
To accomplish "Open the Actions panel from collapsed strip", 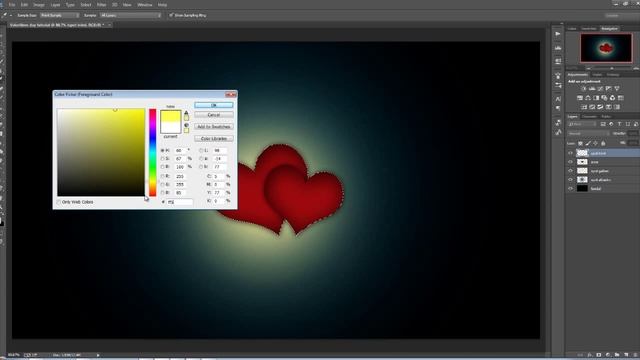I will (x=558, y=34).
